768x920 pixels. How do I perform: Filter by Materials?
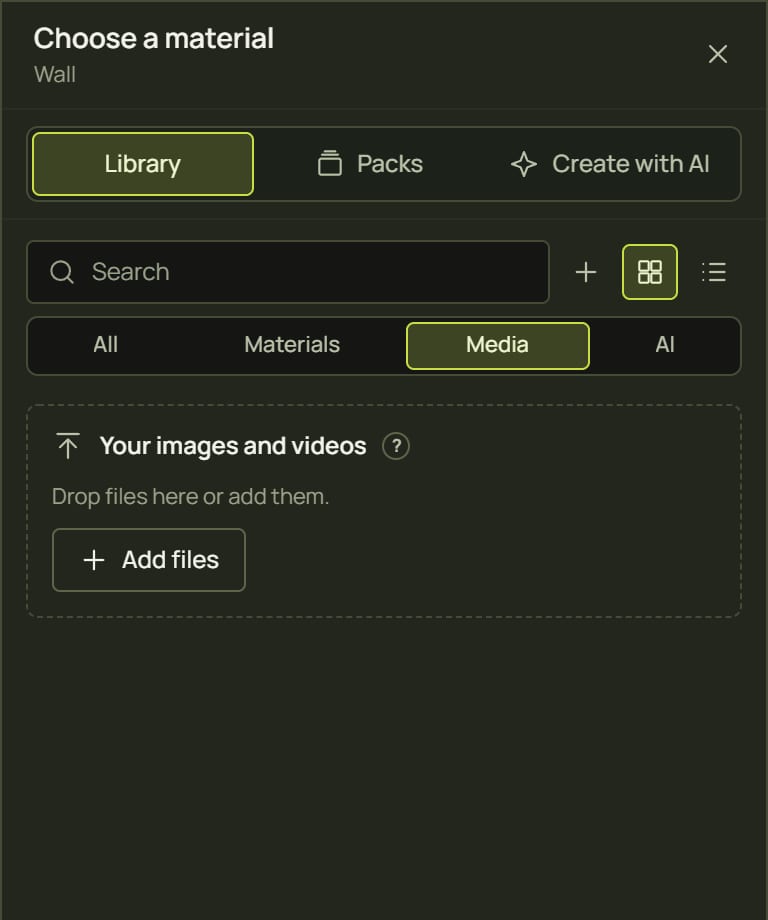tap(292, 345)
